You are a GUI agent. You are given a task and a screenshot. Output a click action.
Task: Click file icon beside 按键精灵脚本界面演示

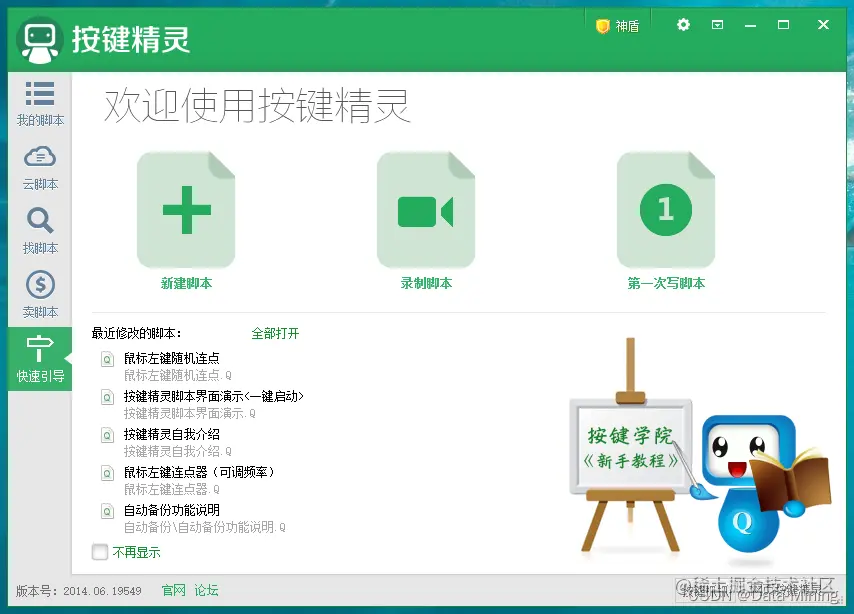point(107,397)
